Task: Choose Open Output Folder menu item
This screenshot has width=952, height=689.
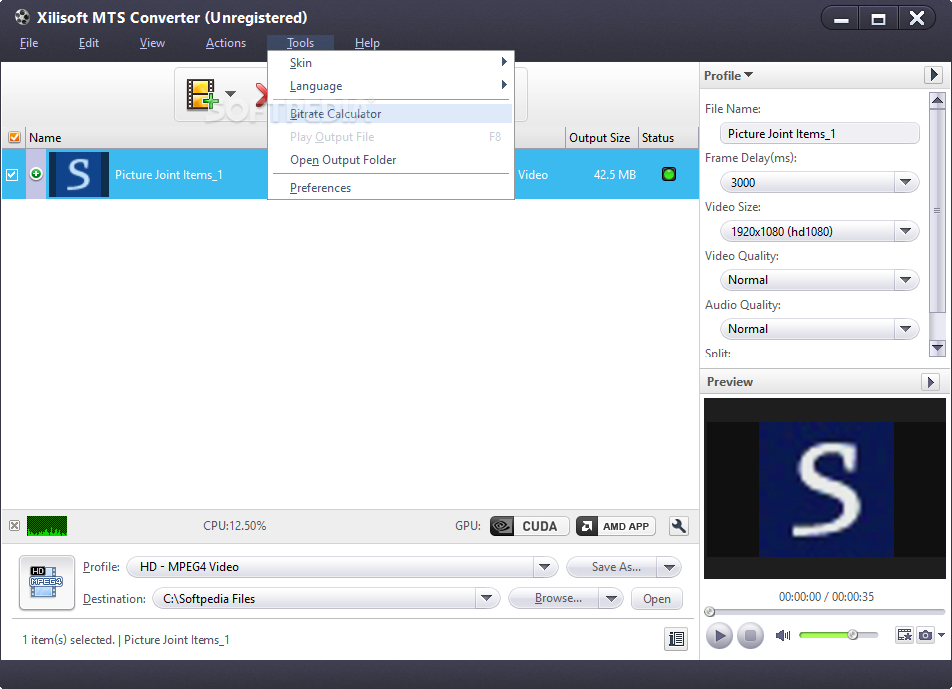Action: (392, 160)
